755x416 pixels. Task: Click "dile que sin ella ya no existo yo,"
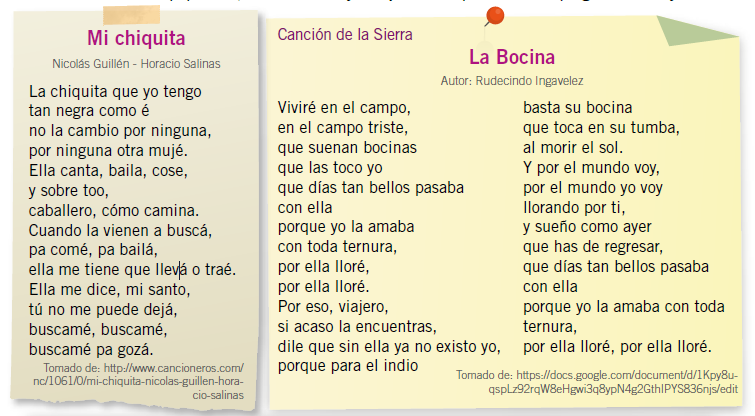point(389,346)
